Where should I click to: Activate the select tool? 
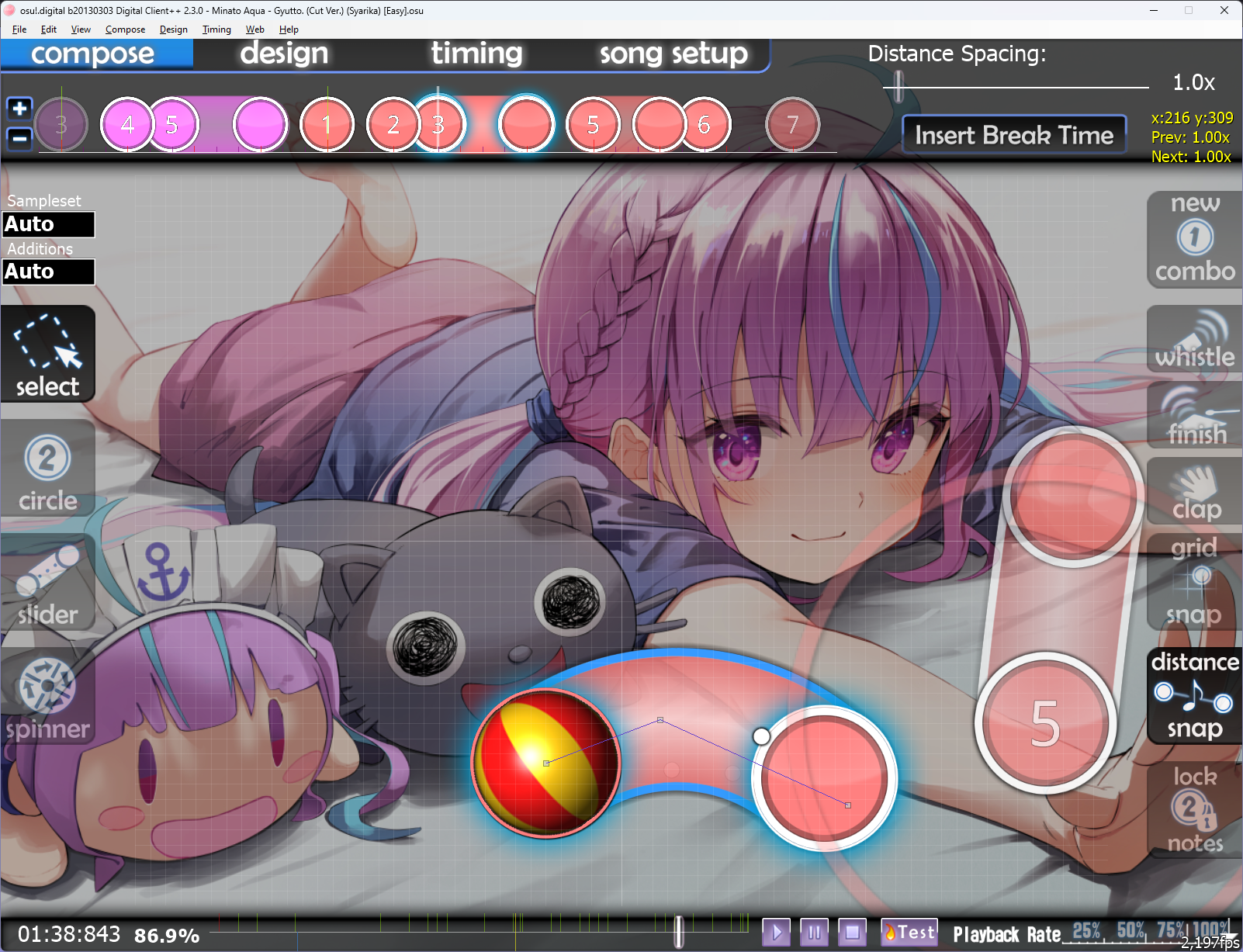[47, 355]
